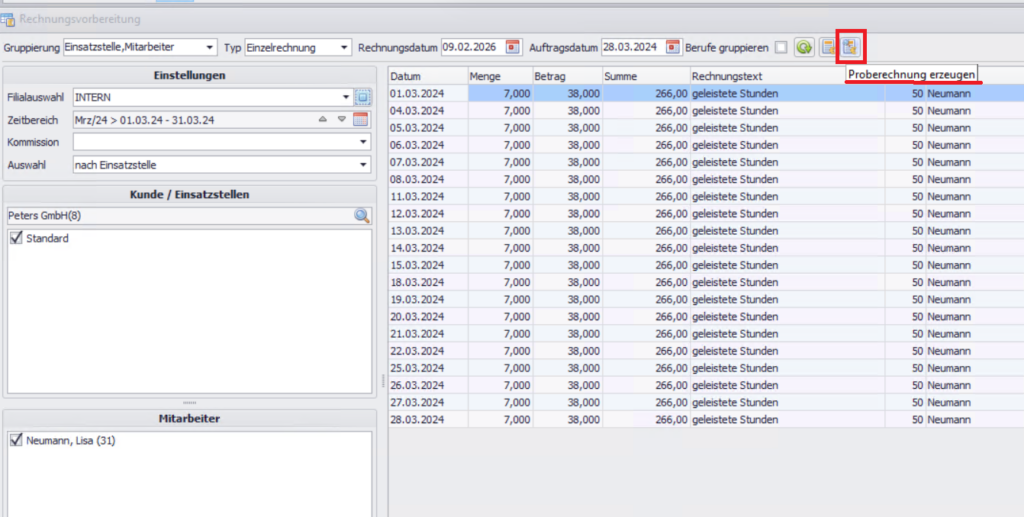Image resolution: width=1024 pixels, height=517 pixels.
Task: Click the Rechnungstext column header
Action: click(x=786, y=76)
